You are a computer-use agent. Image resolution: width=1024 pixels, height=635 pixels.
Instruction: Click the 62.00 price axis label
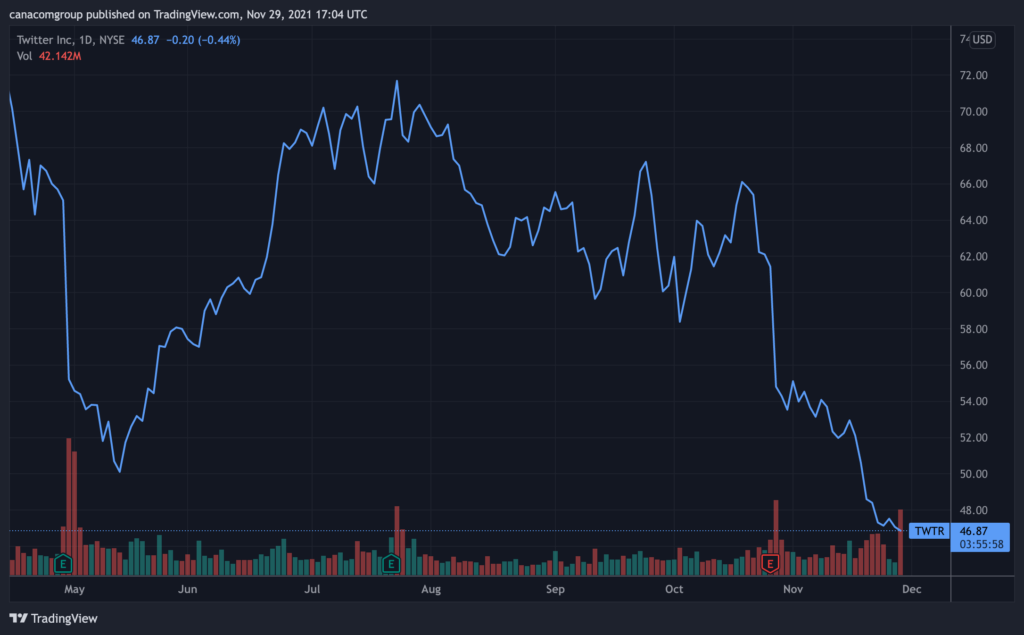974,256
